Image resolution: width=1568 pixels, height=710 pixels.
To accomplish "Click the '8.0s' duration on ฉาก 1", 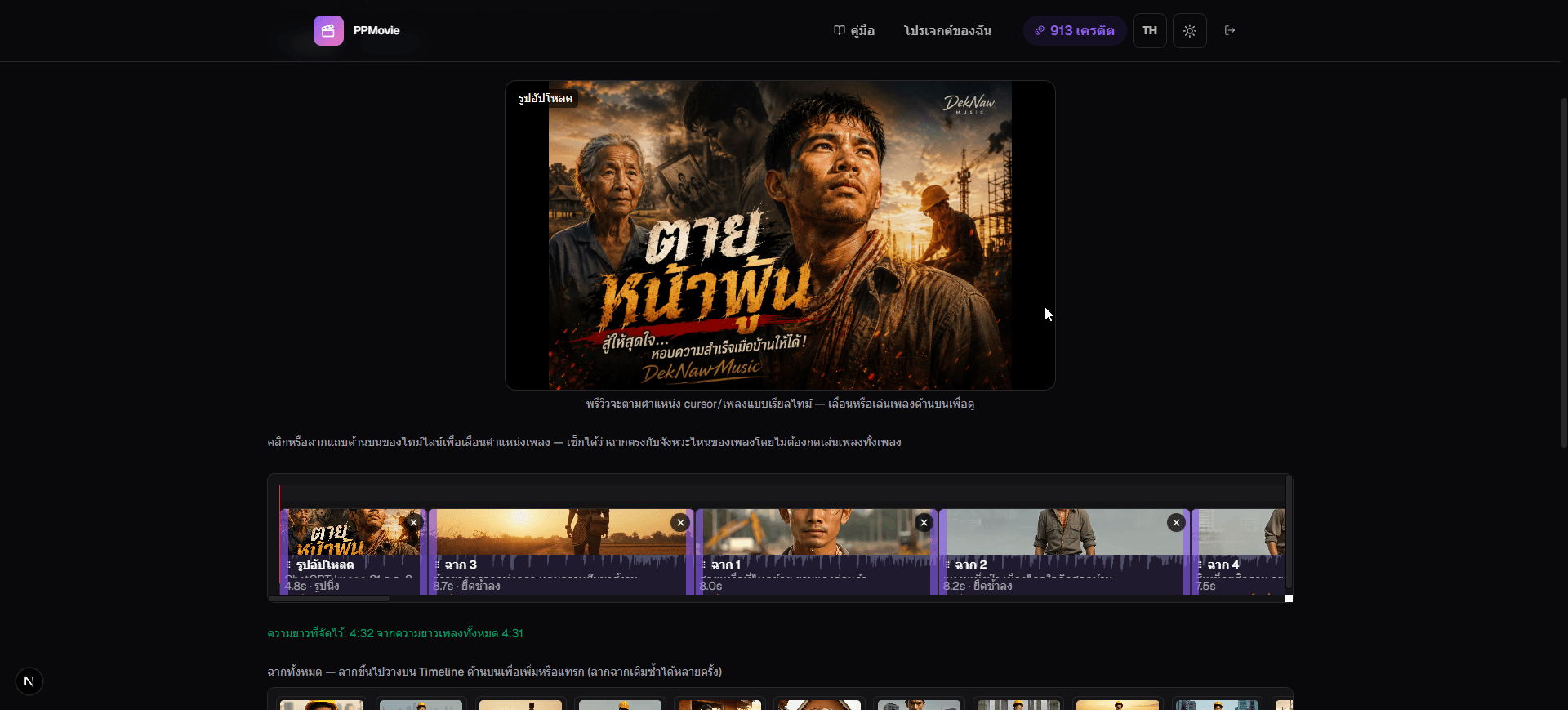I will point(710,586).
